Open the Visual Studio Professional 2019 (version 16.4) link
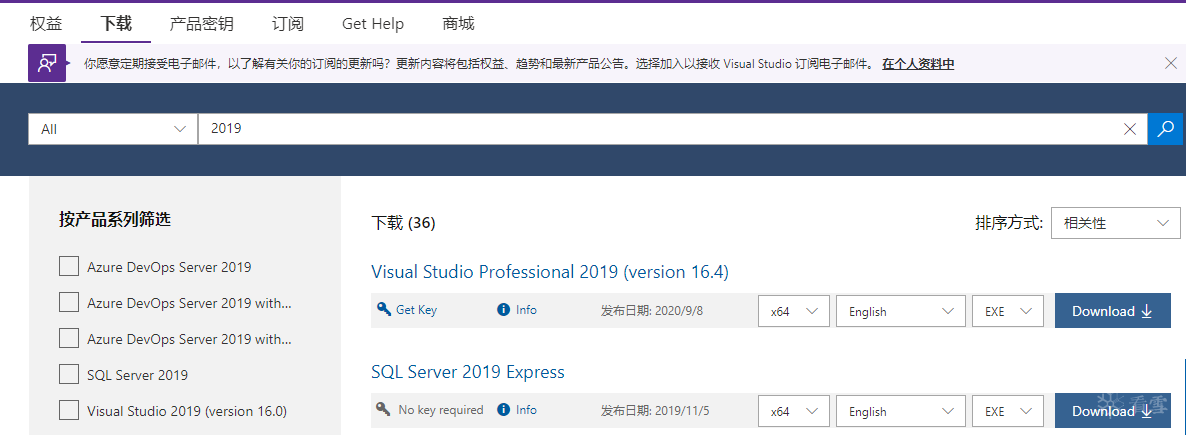 [550, 272]
